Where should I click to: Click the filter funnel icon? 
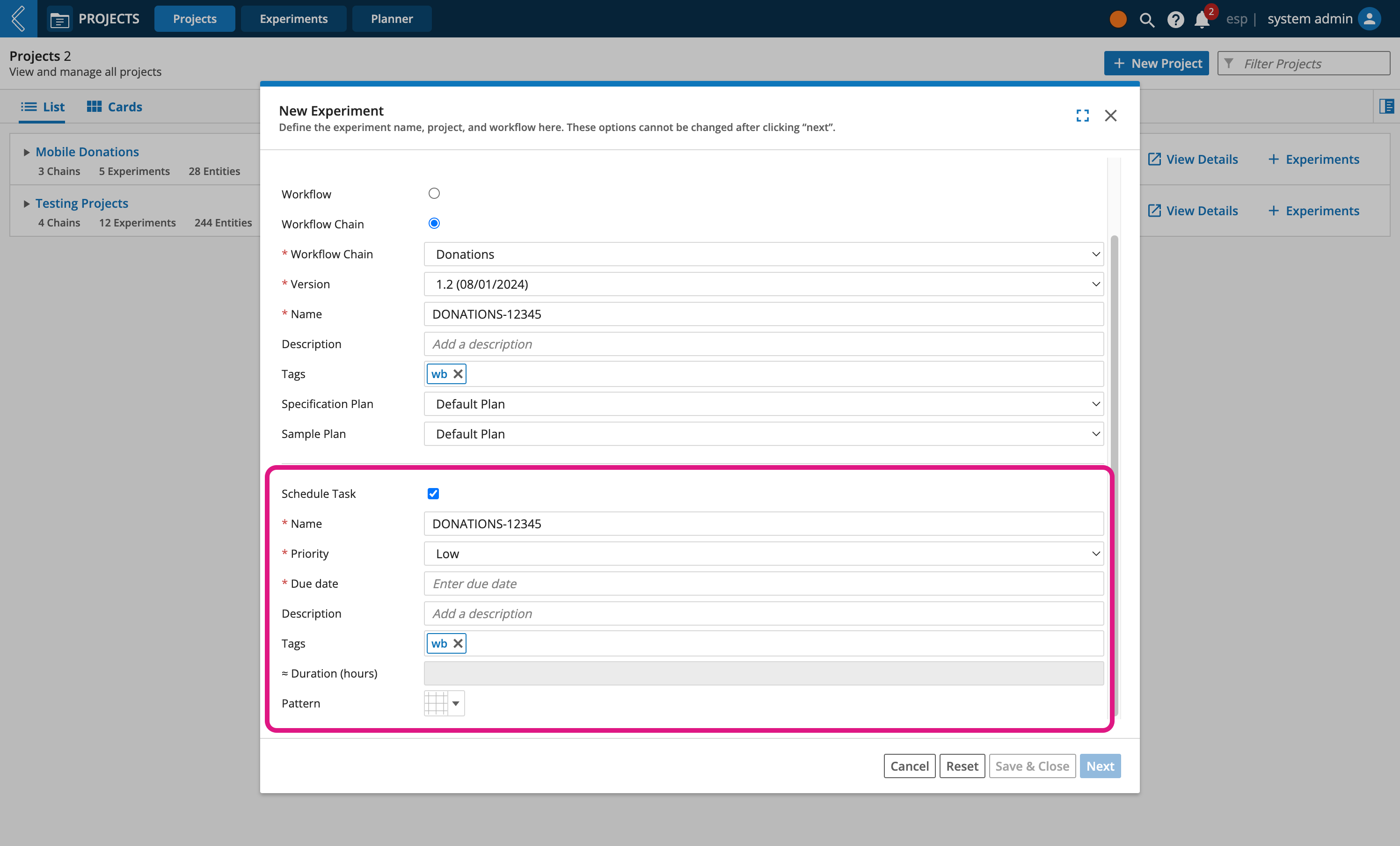point(1228,63)
